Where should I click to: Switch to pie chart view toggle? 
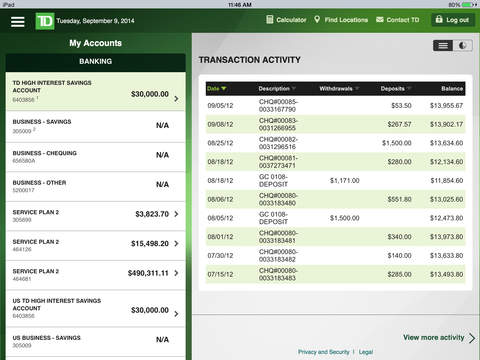[463, 46]
